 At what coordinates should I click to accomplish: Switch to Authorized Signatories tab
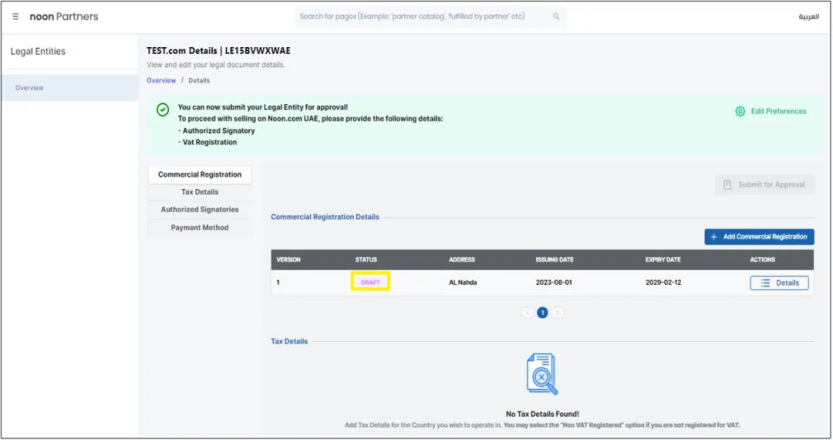click(x=200, y=210)
